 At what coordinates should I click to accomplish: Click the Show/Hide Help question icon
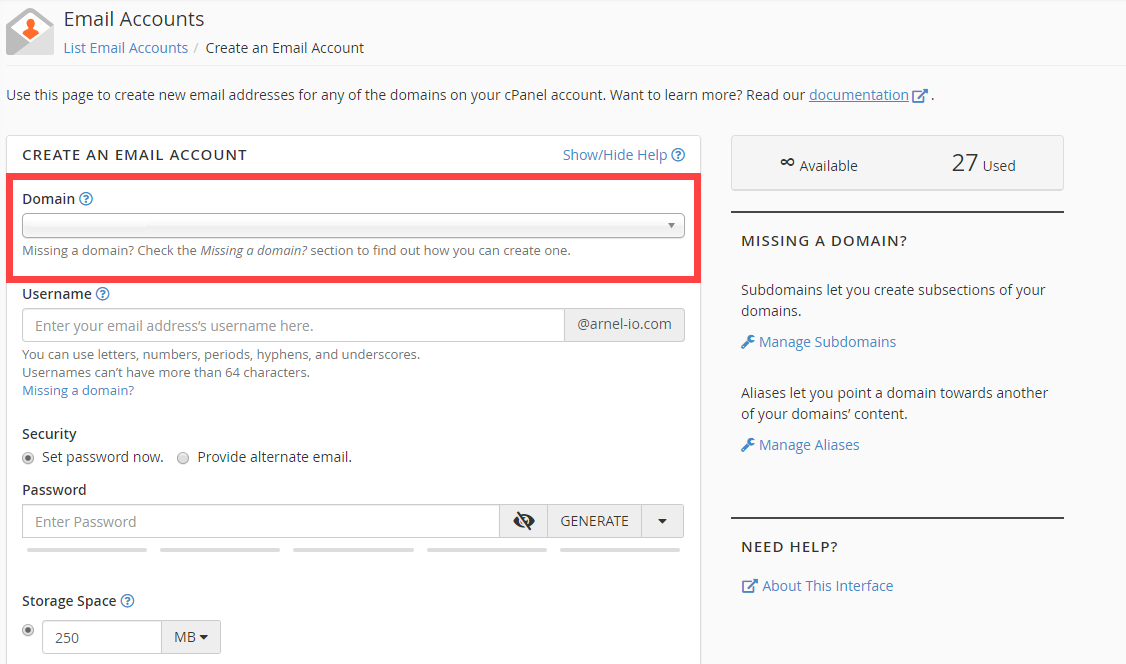pyautogui.click(x=679, y=155)
